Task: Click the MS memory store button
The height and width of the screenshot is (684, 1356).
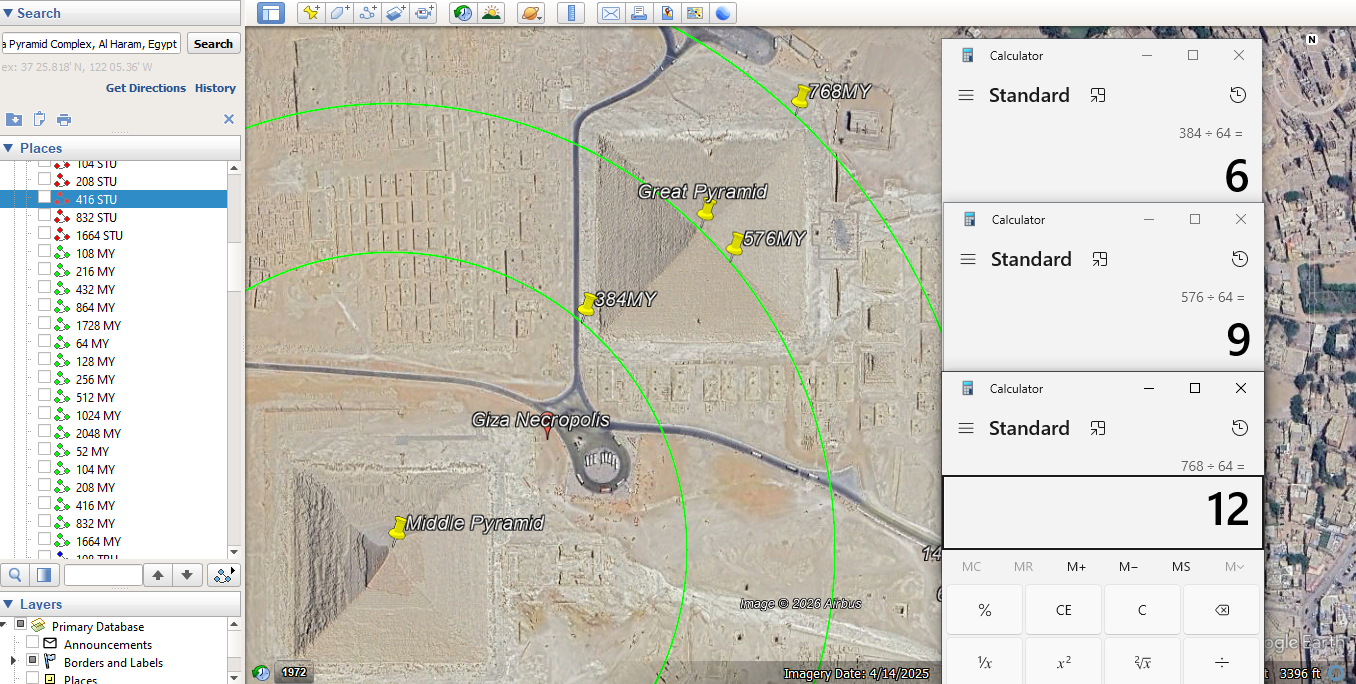Action: [x=1181, y=567]
